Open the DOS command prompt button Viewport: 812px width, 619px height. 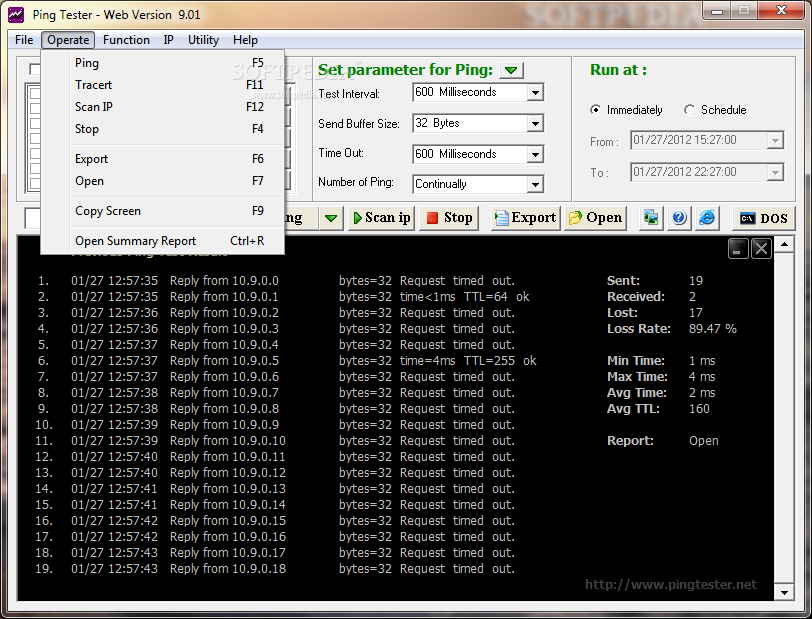coord(763,218)
